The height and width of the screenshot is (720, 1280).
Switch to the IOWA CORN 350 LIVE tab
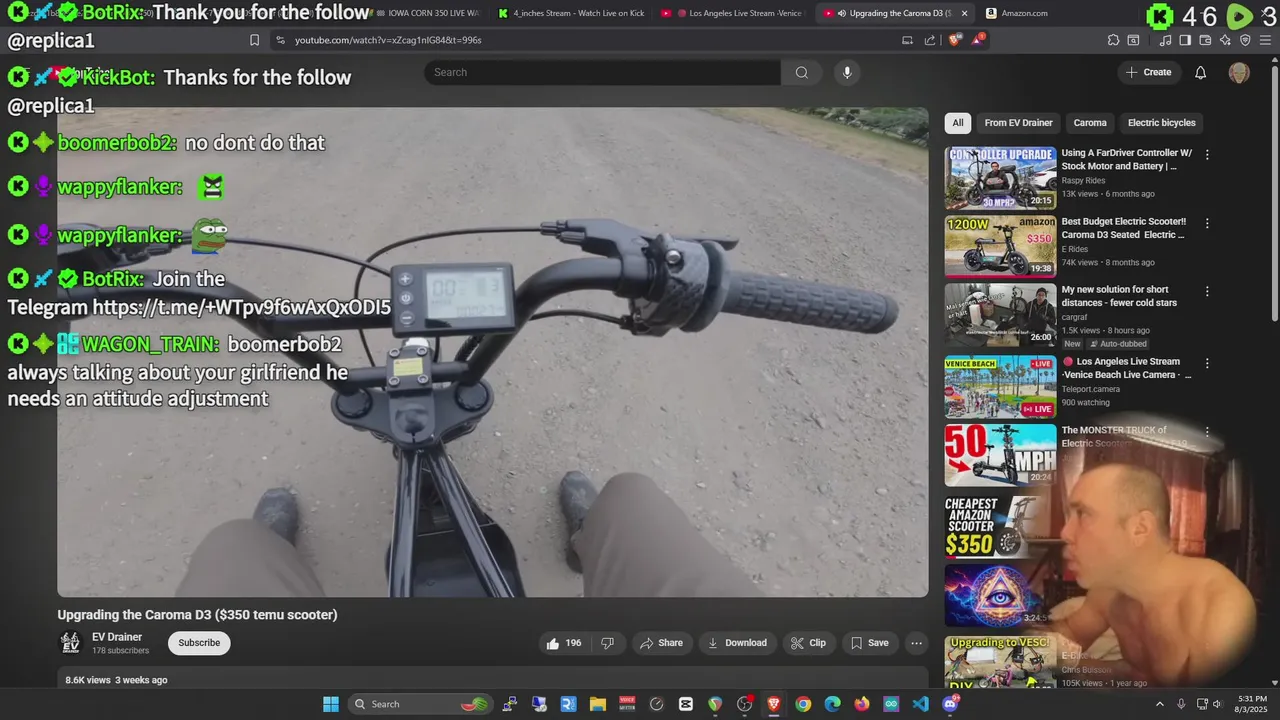pos(426,13)
